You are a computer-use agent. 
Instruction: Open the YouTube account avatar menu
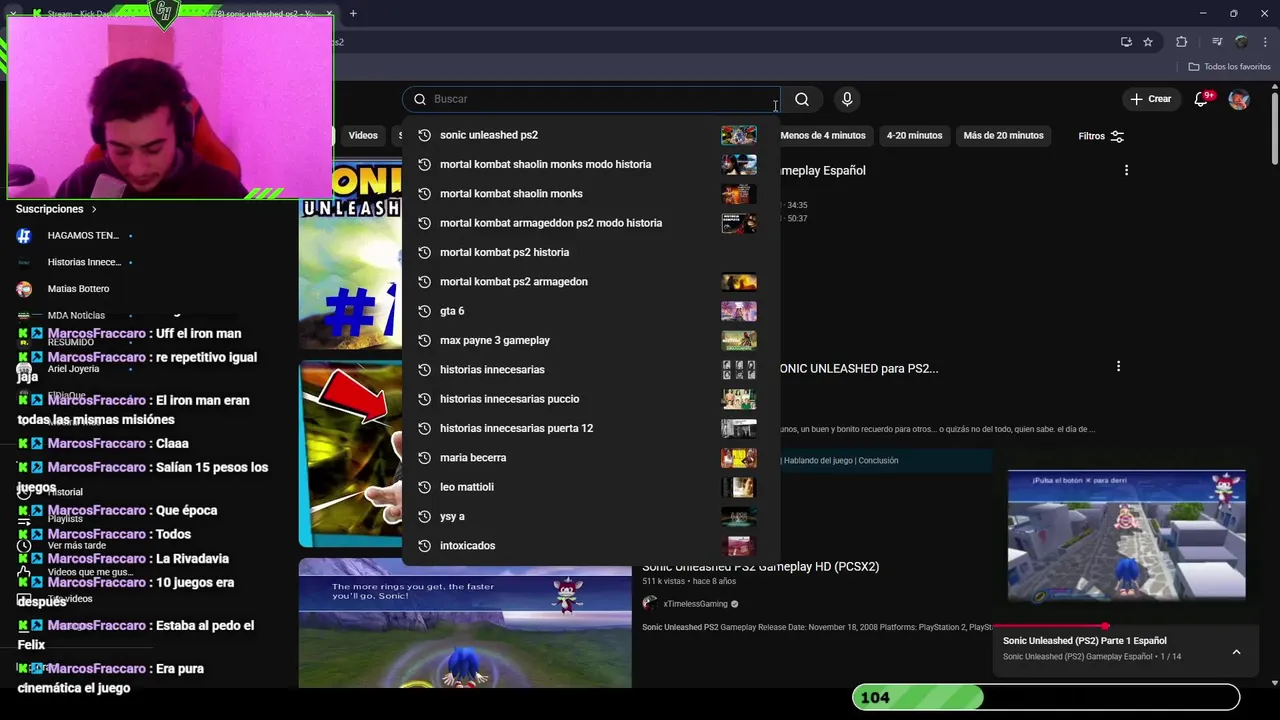pyautogui.click(x=1239, y=99)
